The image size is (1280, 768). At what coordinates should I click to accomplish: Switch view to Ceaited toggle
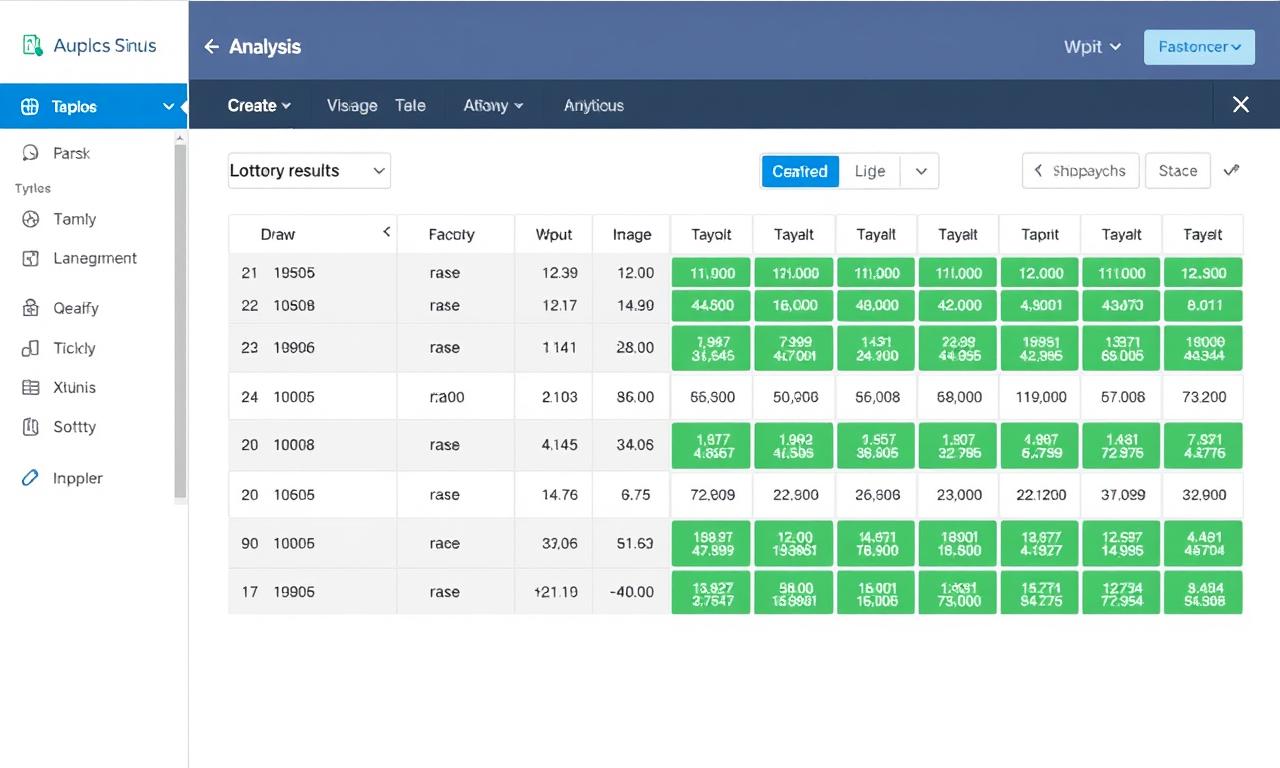pos(800,171)
